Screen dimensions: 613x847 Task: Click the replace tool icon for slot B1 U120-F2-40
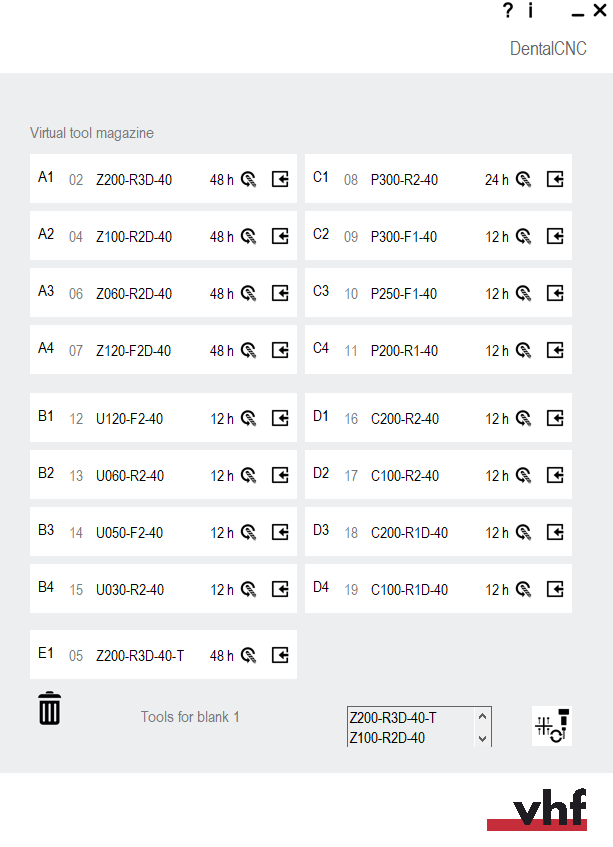[280, 418]
